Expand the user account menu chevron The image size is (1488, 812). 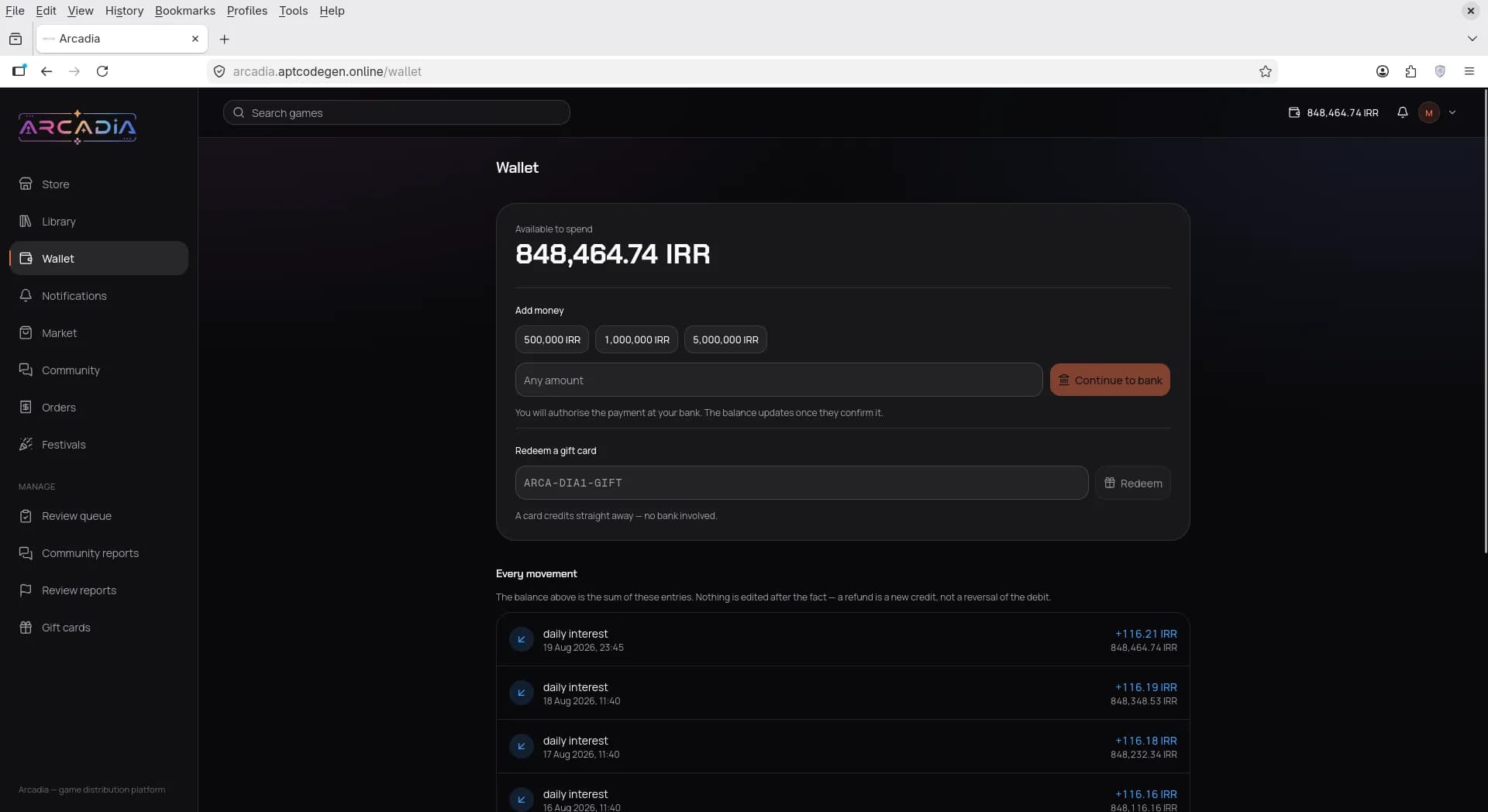coord(1452,112)
